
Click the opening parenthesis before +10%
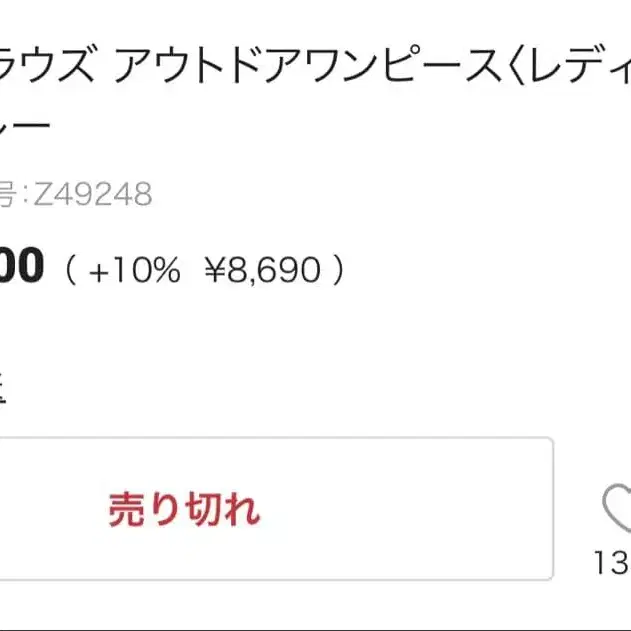point(70,270)
